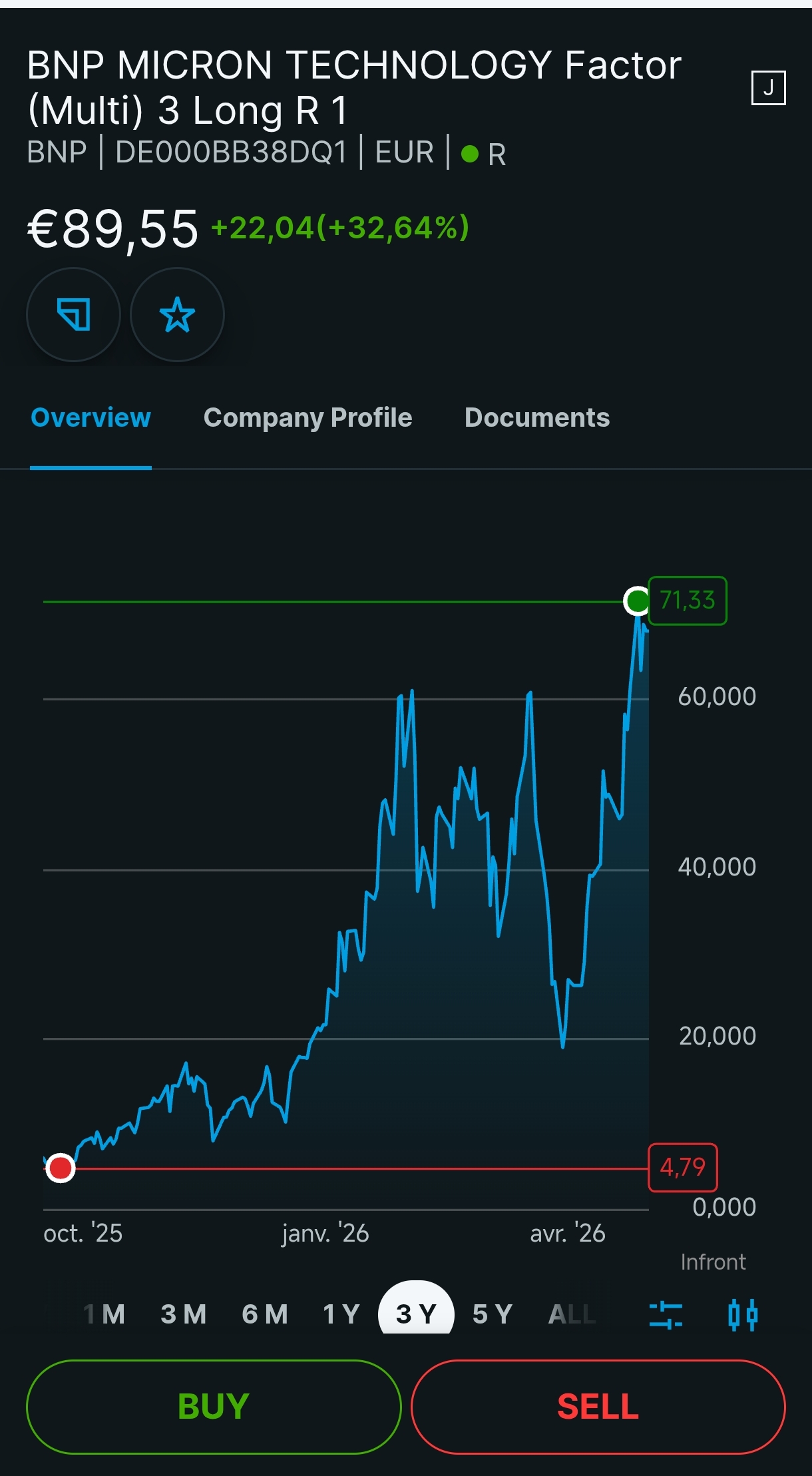Tap the price alert icon button
The image size is (812, 1476).
(73, 314)
